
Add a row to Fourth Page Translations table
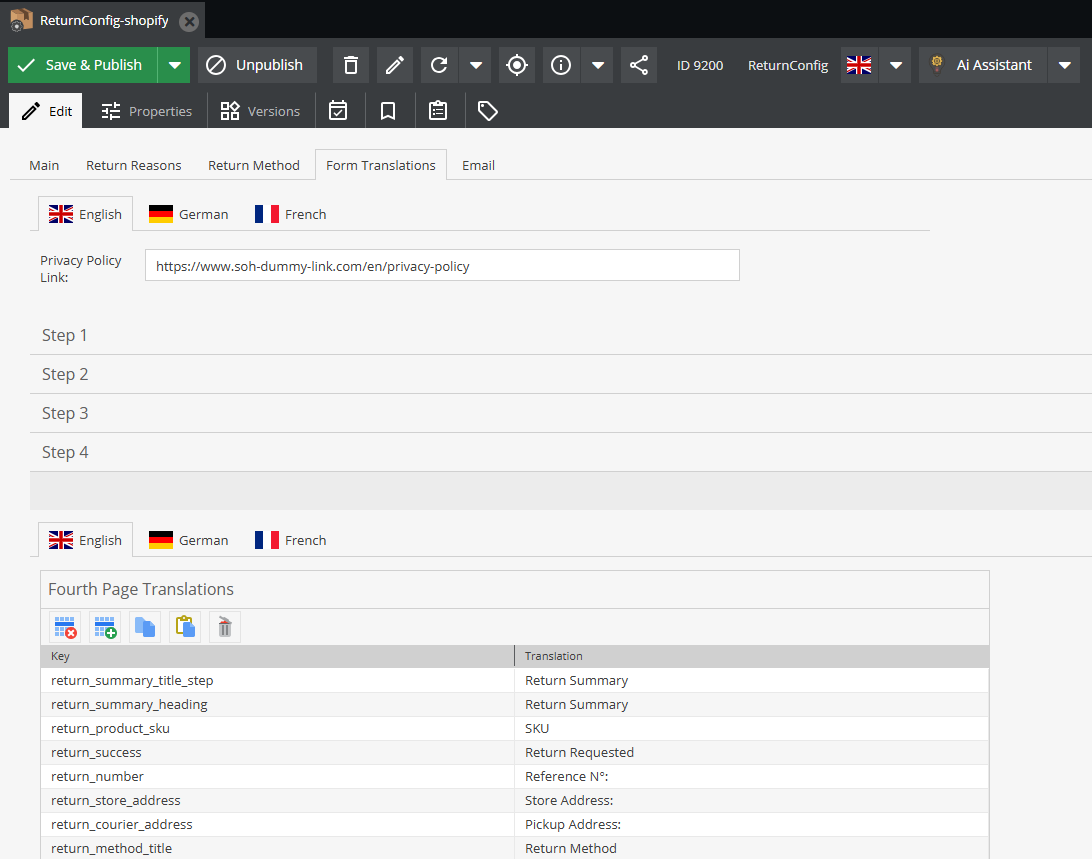[x=105, y=627]
